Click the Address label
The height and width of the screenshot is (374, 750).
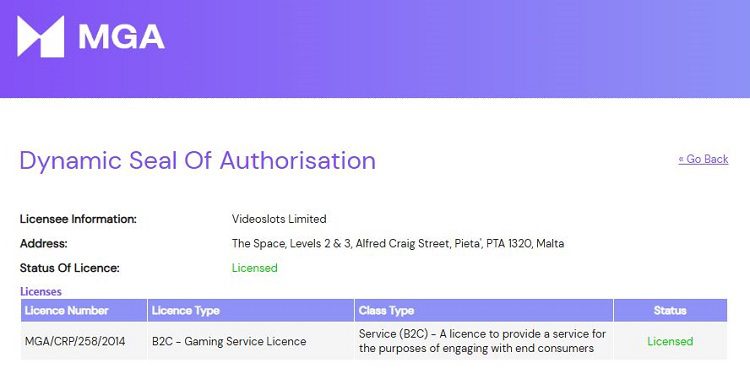click(44, 244)
